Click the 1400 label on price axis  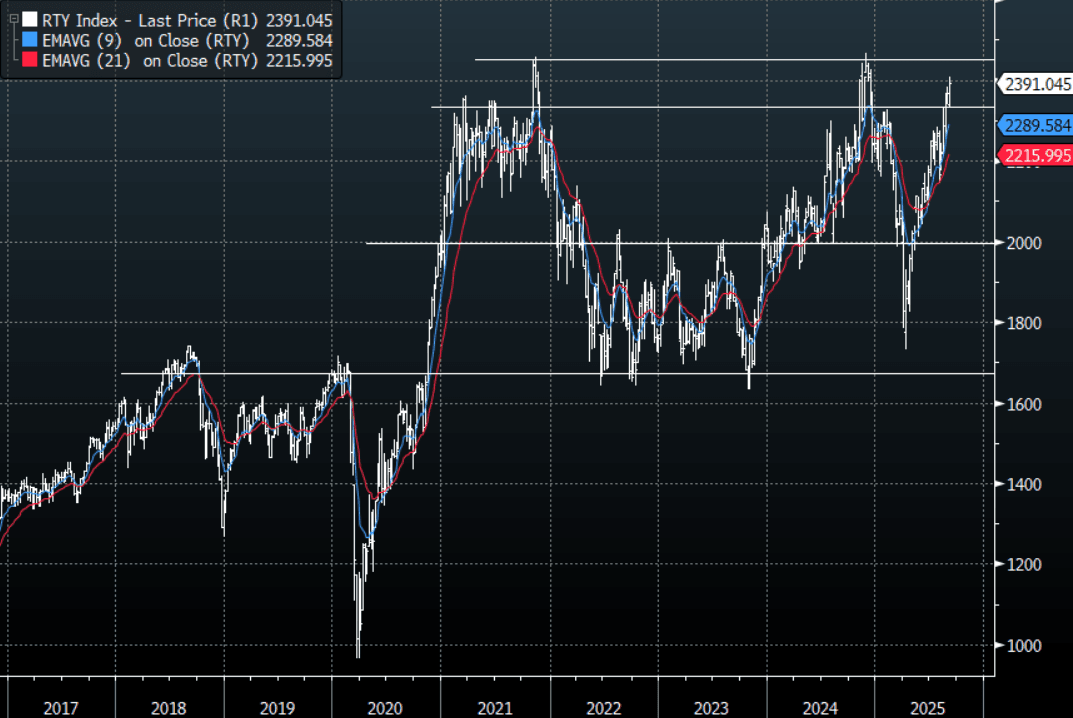[x=1026, y=485]
